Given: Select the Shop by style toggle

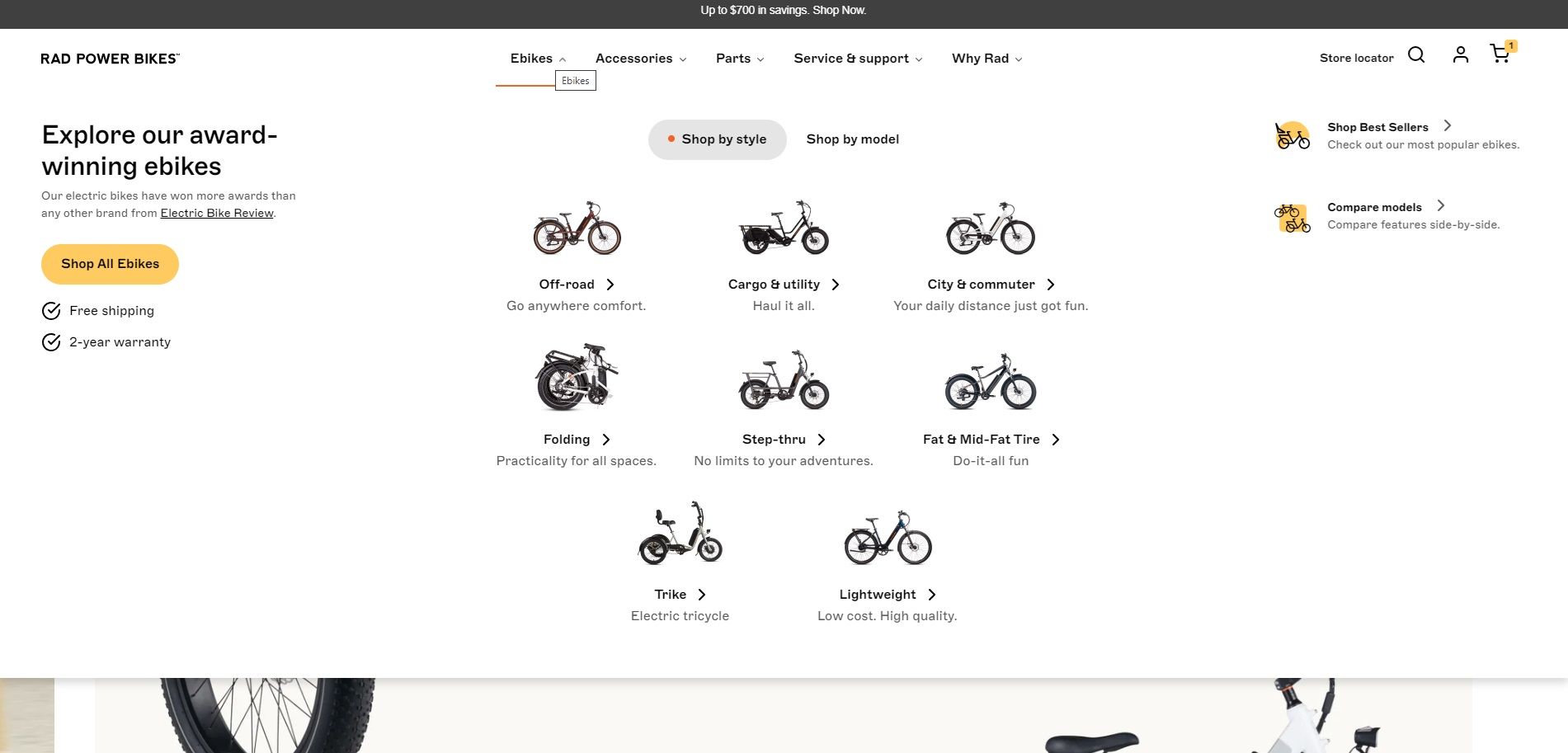Looking at the screenshot, I should 717,139.
